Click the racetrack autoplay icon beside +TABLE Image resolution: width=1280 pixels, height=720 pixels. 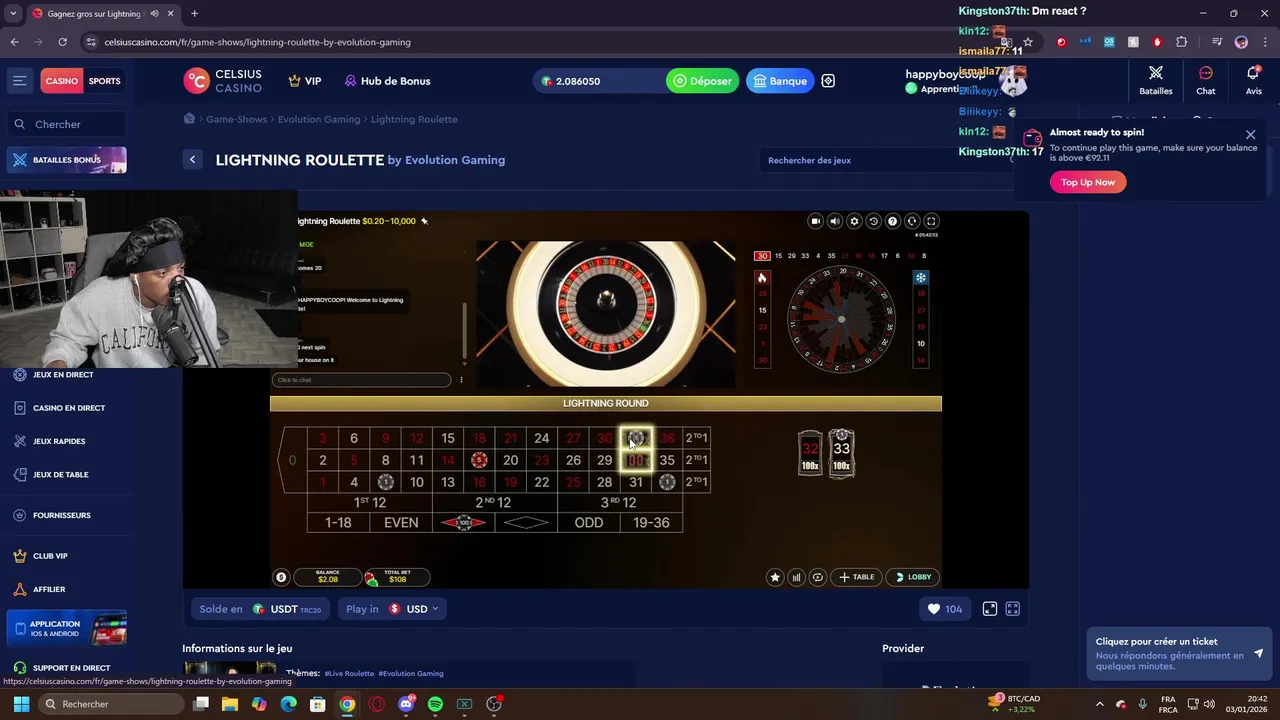[x=818, y=577]
